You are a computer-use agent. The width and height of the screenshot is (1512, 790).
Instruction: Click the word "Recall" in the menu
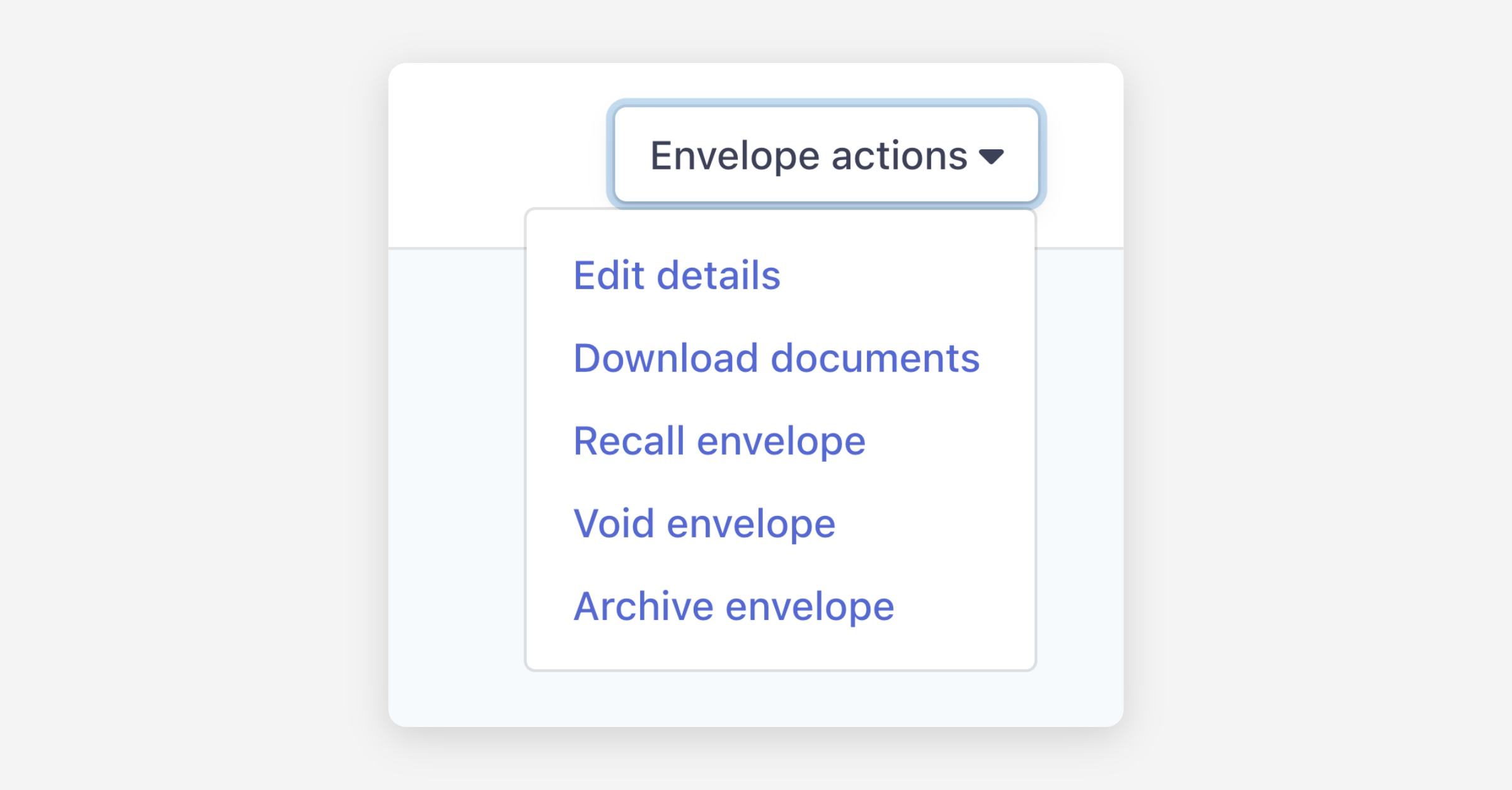coord(629,440)
